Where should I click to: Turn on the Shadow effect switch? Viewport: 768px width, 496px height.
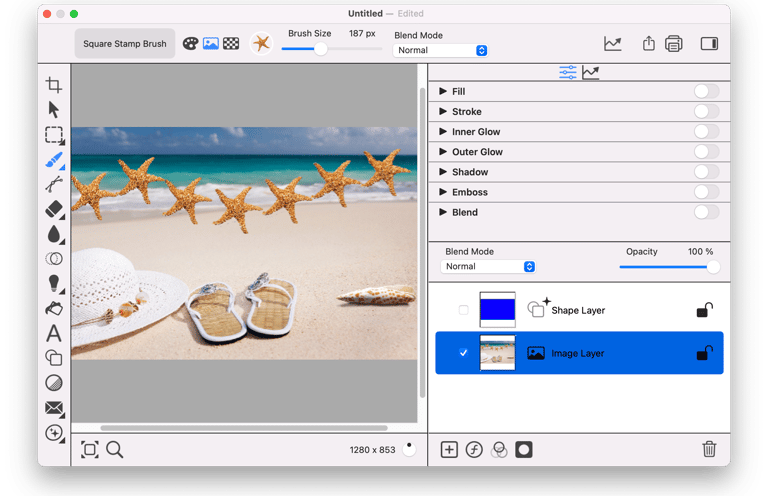click(x=706, y=172)
